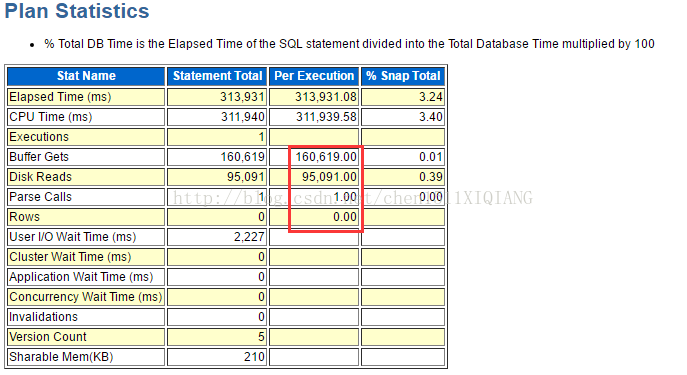Click the Statement Total column header
The height and width of the screenshot is (375, 687).
pos(217,76)
